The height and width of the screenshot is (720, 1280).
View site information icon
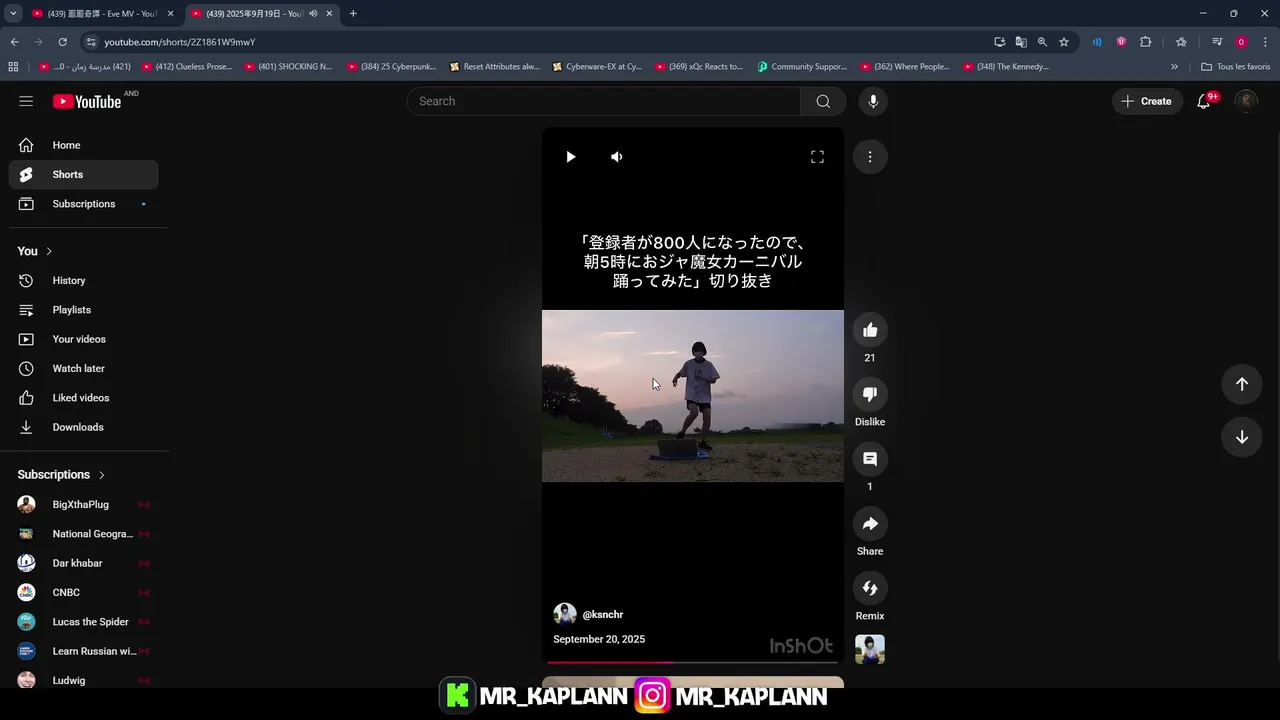point(91,42)
